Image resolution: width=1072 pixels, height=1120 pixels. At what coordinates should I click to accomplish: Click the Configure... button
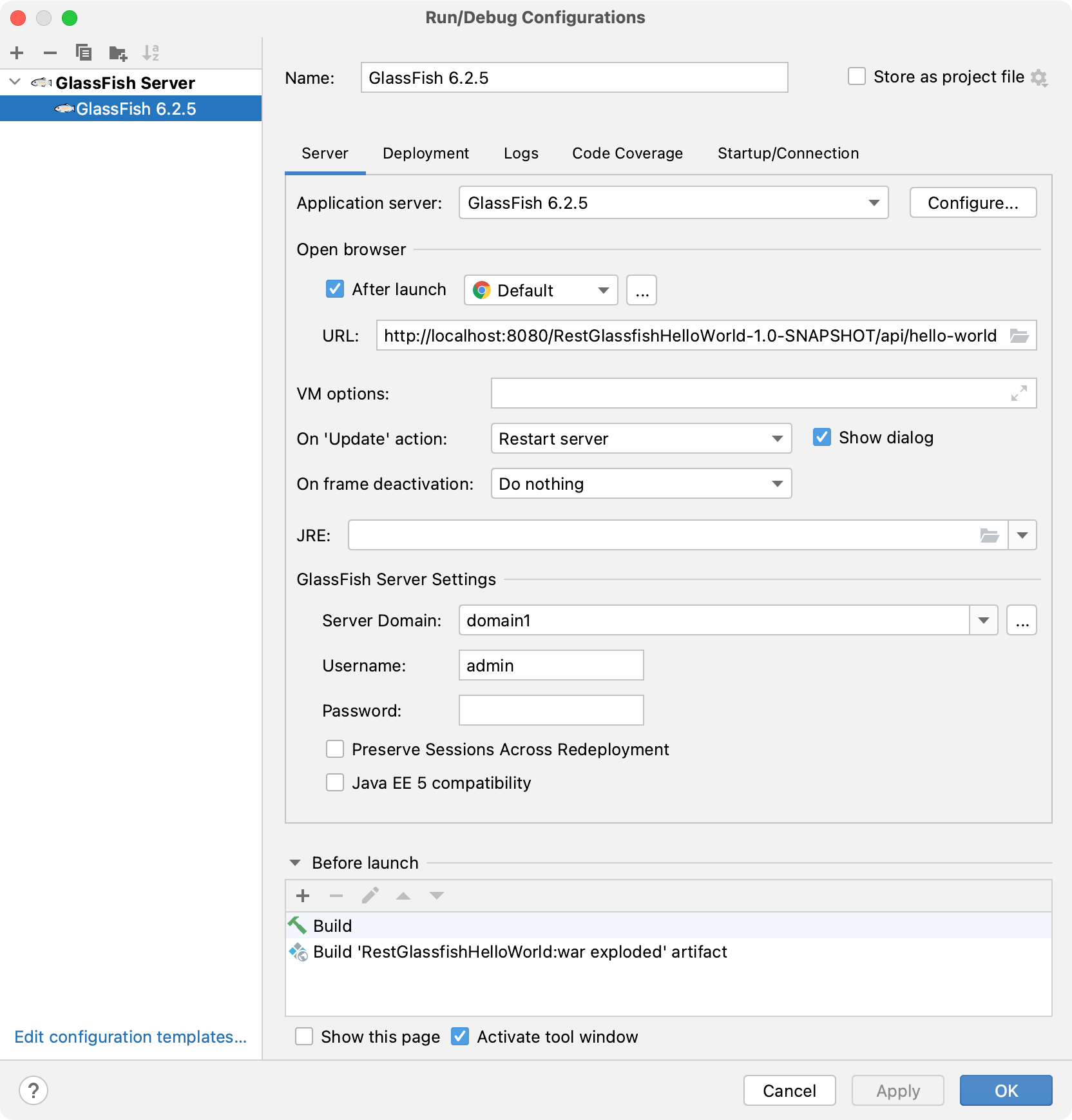click(973, 203)
